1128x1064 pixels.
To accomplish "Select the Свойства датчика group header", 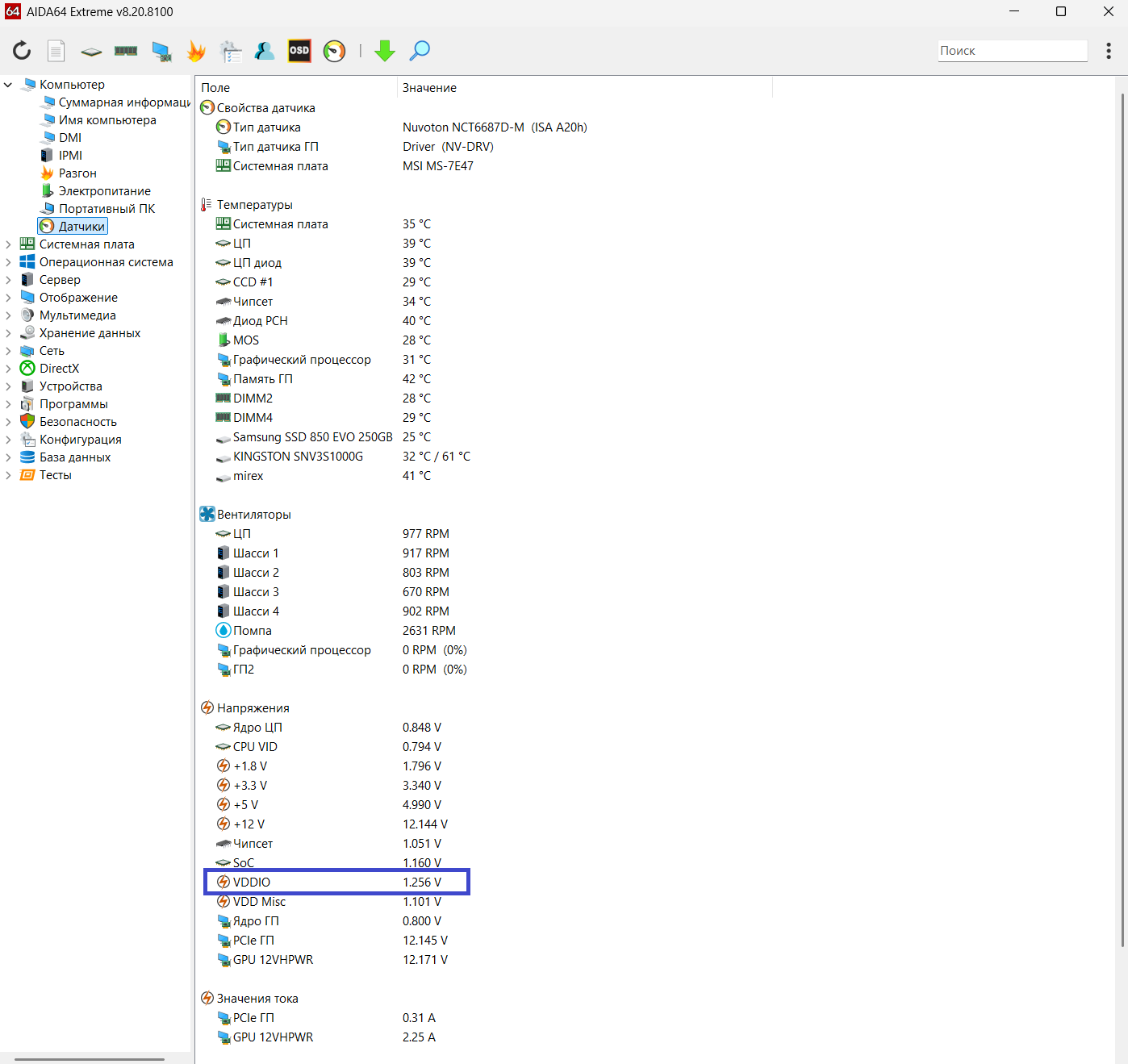I will click(266, 108).
